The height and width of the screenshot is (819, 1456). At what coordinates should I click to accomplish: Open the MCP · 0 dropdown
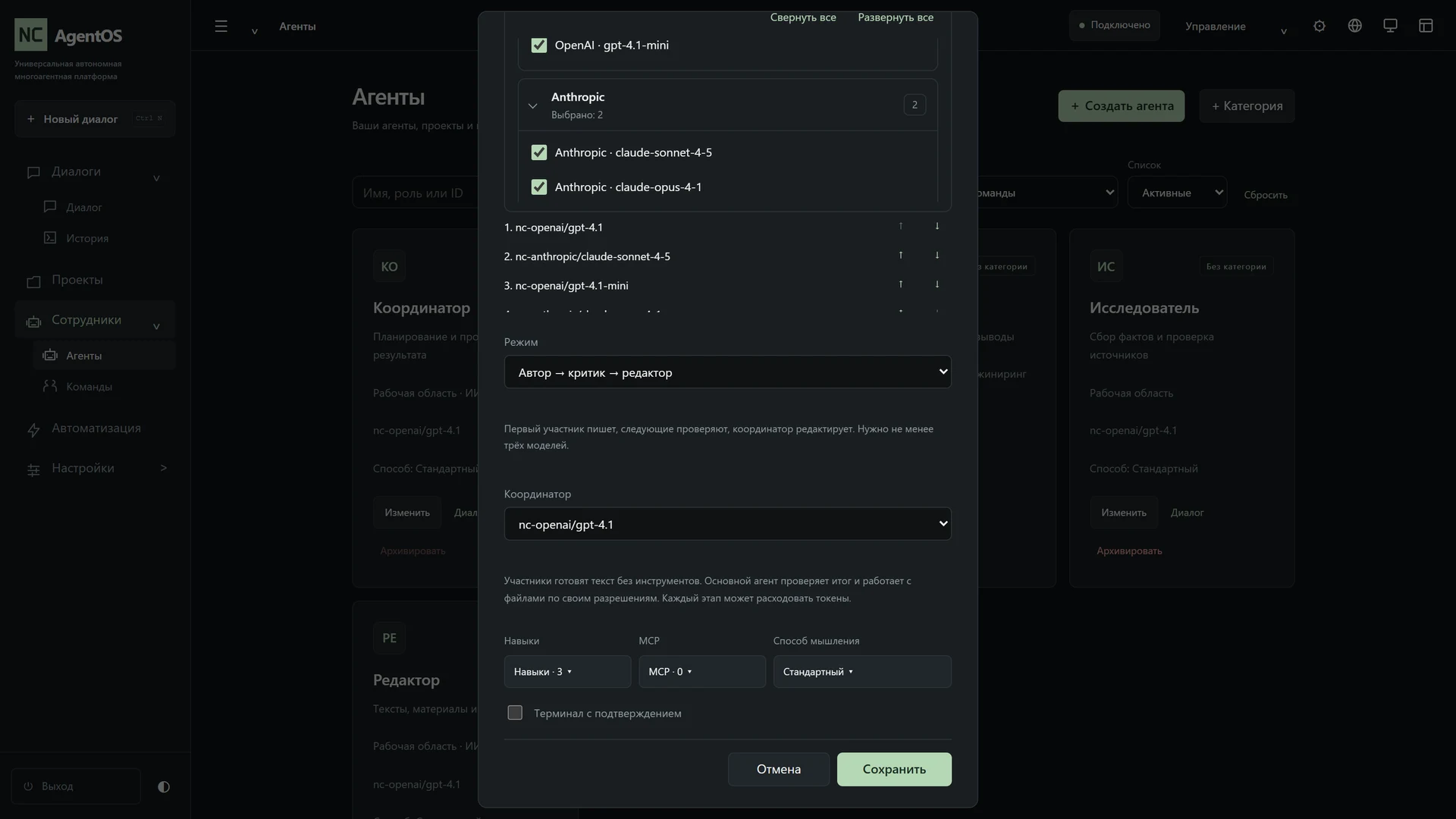(701, 672)
